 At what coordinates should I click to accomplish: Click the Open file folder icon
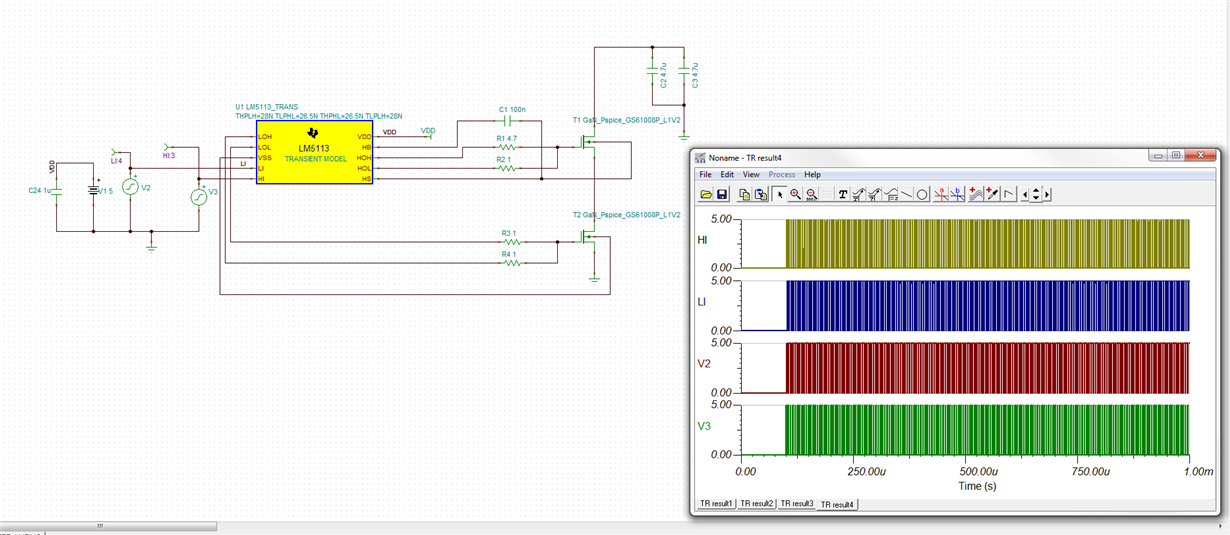(x=706, y=194)
